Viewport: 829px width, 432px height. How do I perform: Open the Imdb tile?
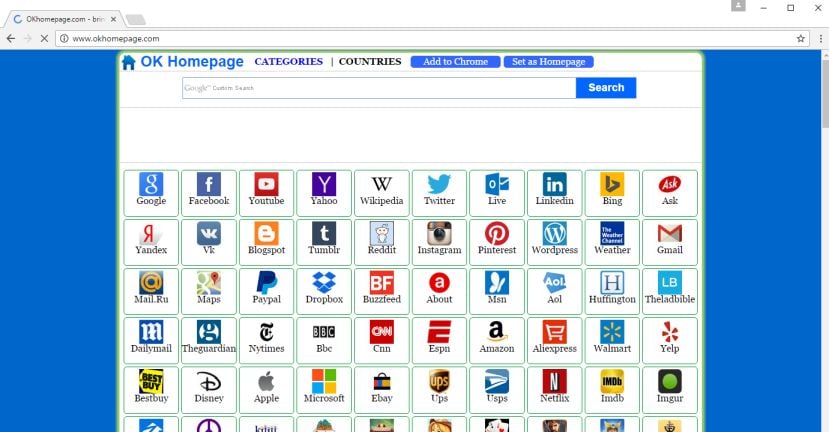pos(612,390)
